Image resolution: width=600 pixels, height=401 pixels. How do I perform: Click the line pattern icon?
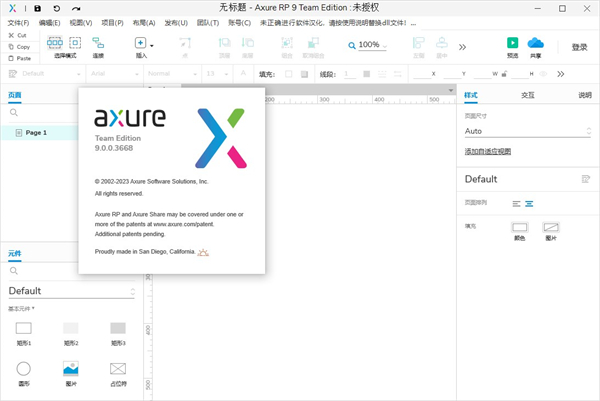[382, 74]
